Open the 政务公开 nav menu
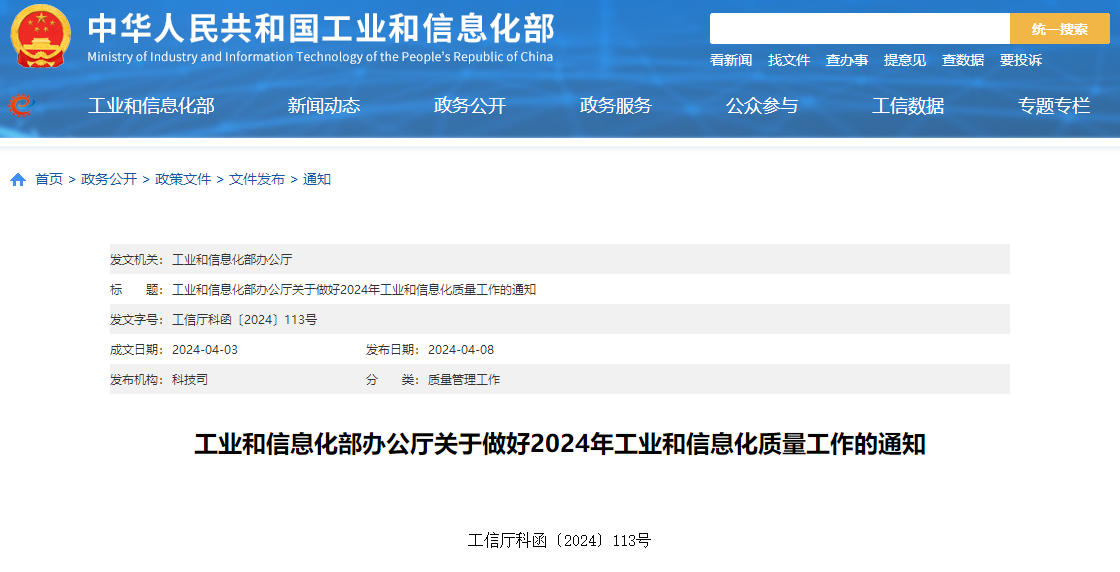Image resolution: width=1120 pixels, height=572 pixels. pos(470,106)
